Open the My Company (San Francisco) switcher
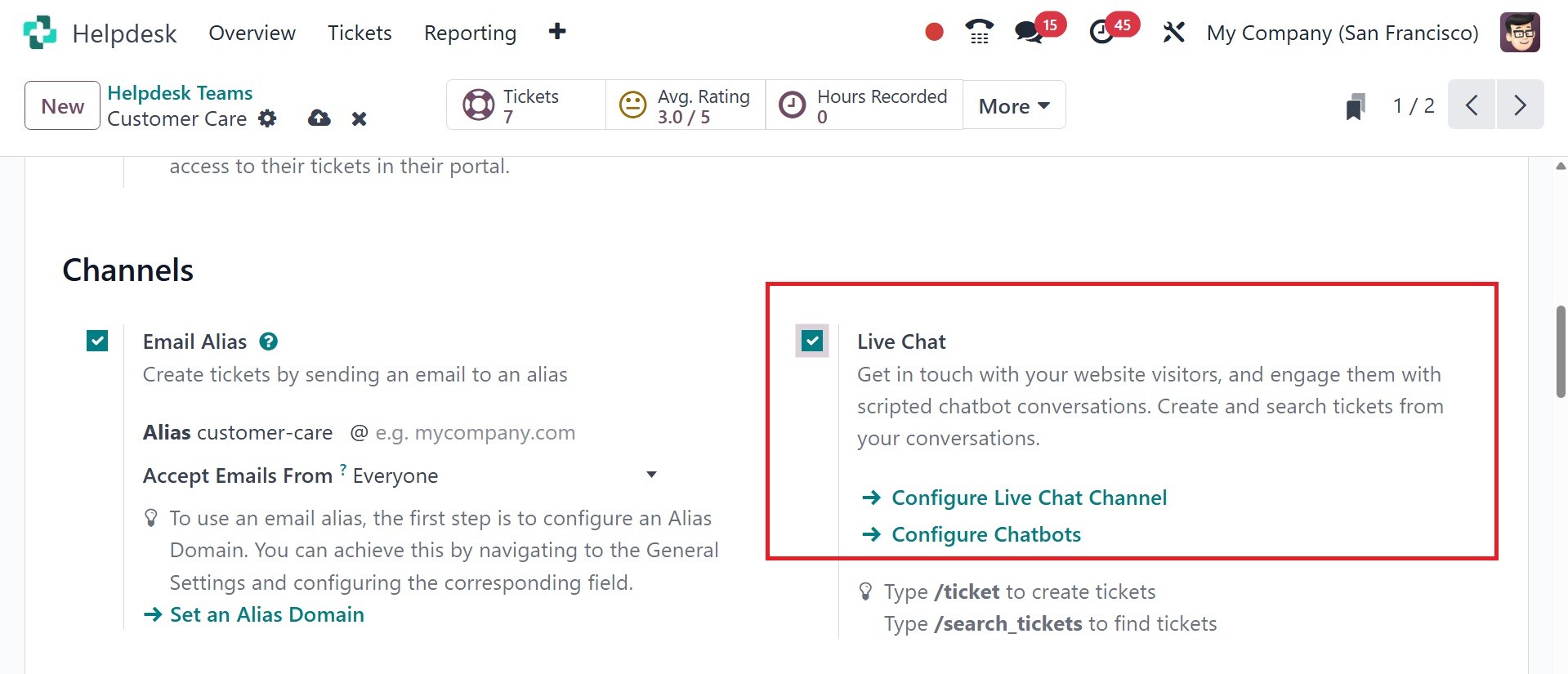 click(x=1342, y=33)
